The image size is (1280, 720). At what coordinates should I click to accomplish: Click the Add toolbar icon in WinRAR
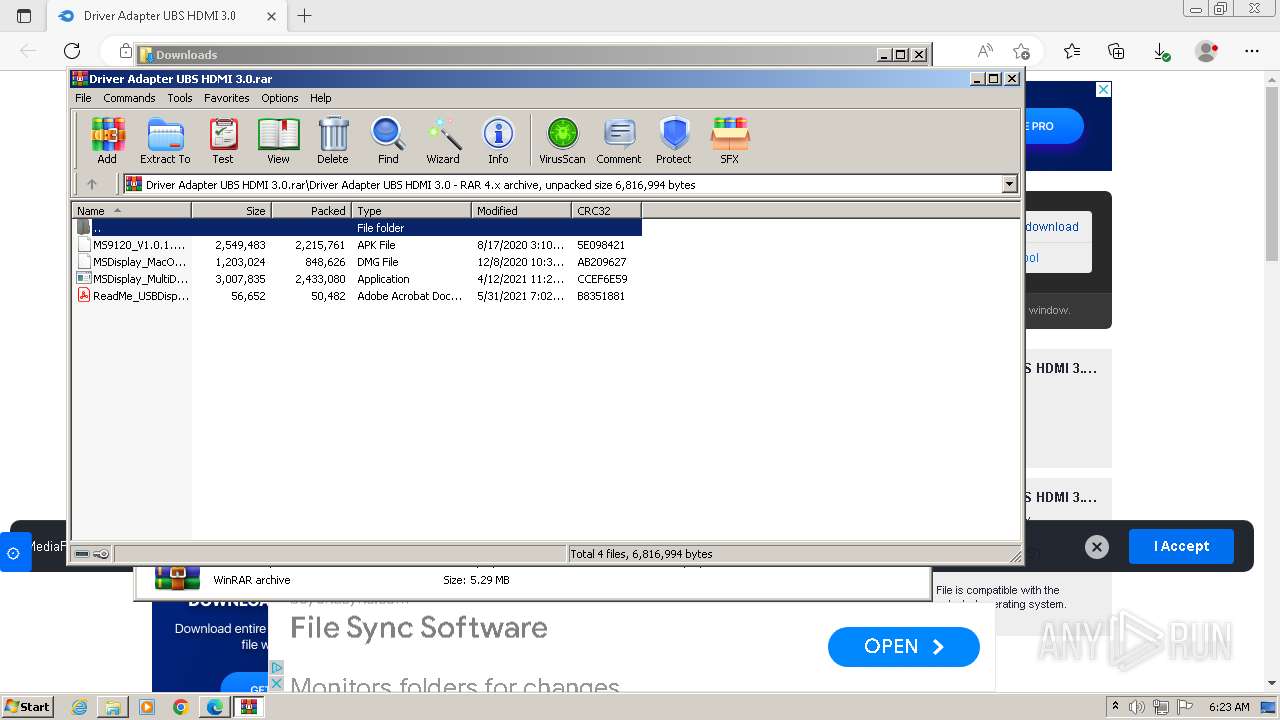107,140
